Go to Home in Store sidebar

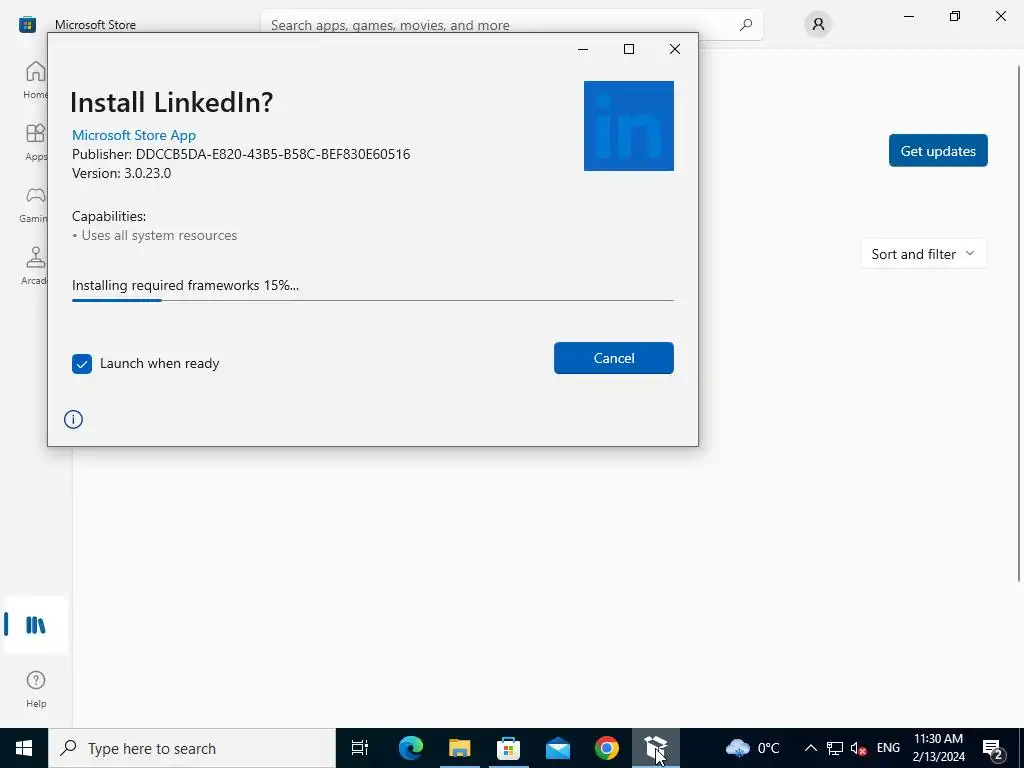coord(35,80)
